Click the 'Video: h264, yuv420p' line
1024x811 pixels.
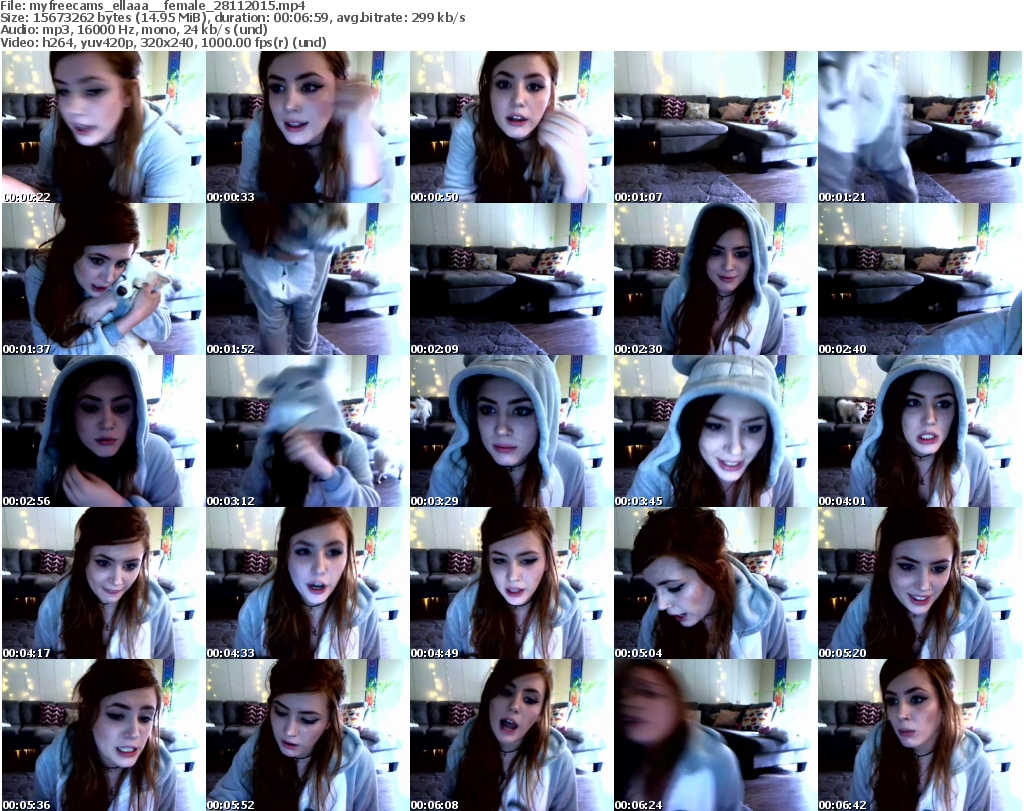[x=163, y=42]
